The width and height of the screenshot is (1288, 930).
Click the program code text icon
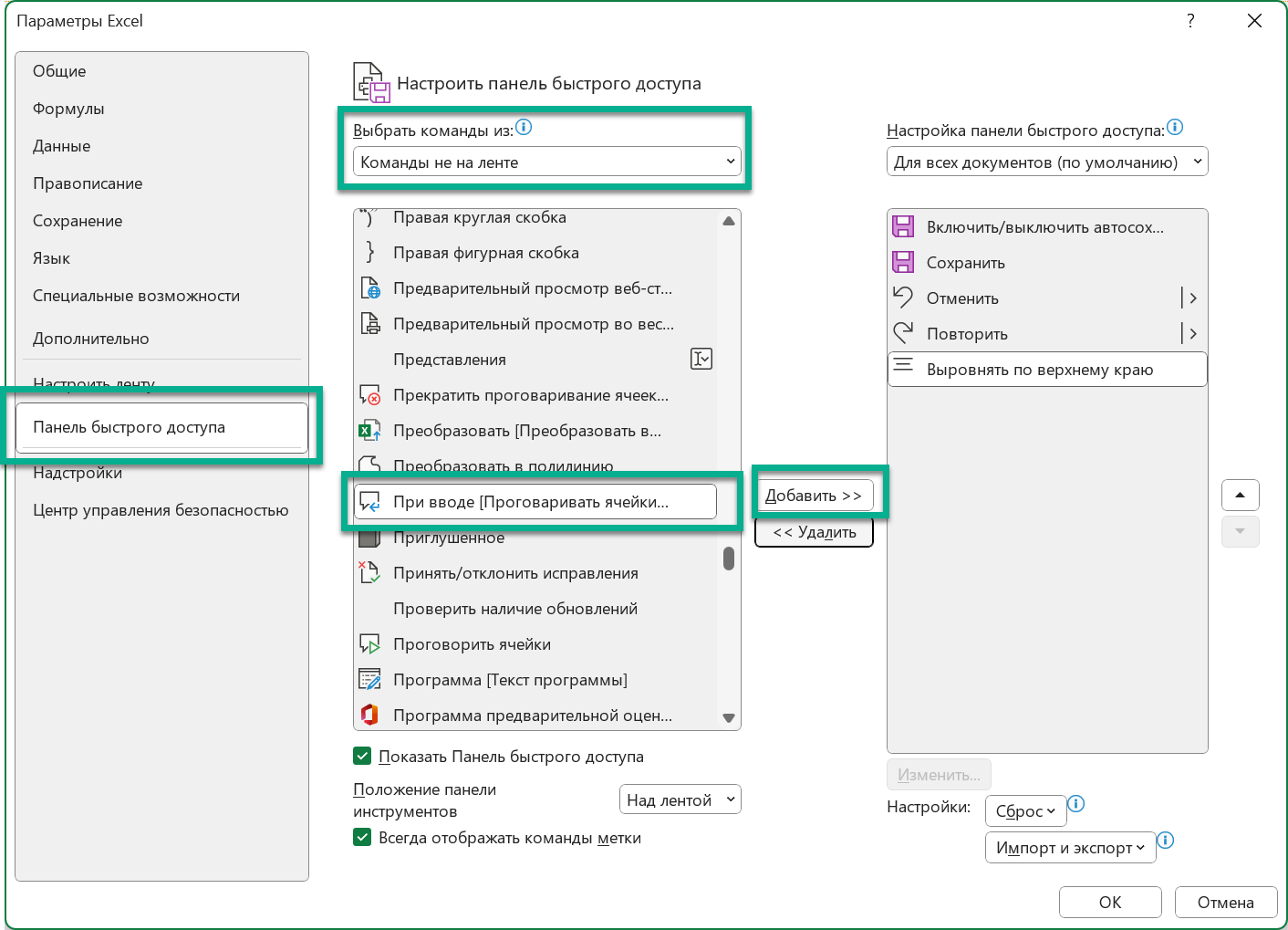coord(369,680)
